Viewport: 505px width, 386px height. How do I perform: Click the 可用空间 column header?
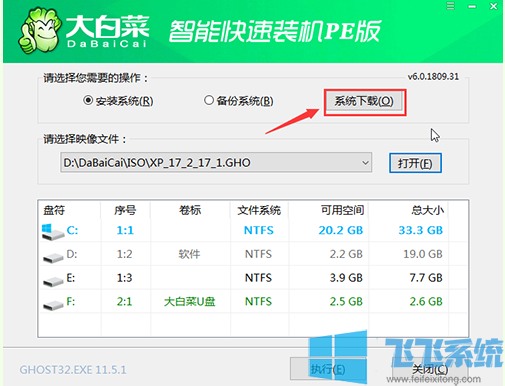pos(342,210)
